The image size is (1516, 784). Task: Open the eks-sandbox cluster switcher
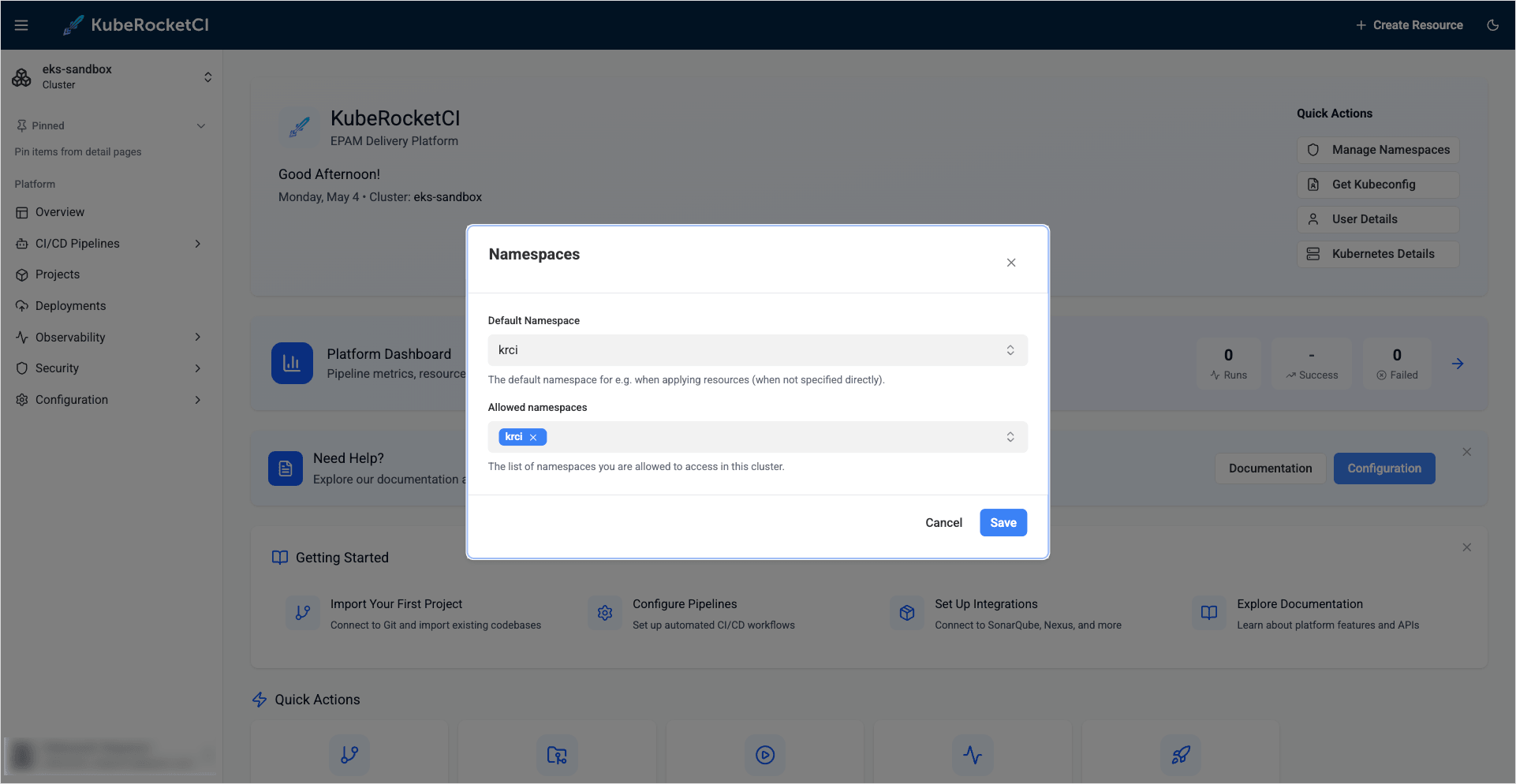(112, 77)
